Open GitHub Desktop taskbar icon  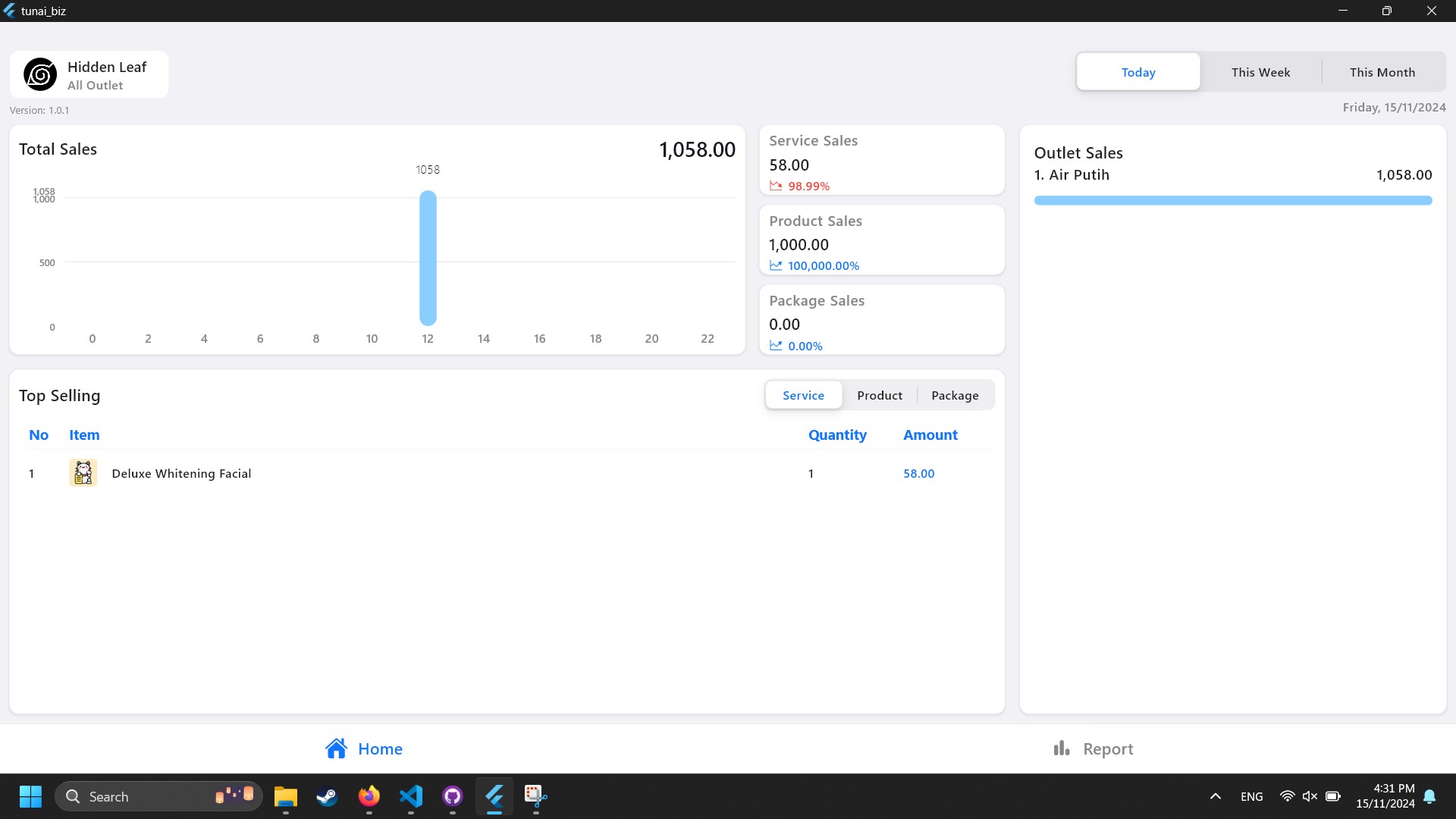coord(453,796)
